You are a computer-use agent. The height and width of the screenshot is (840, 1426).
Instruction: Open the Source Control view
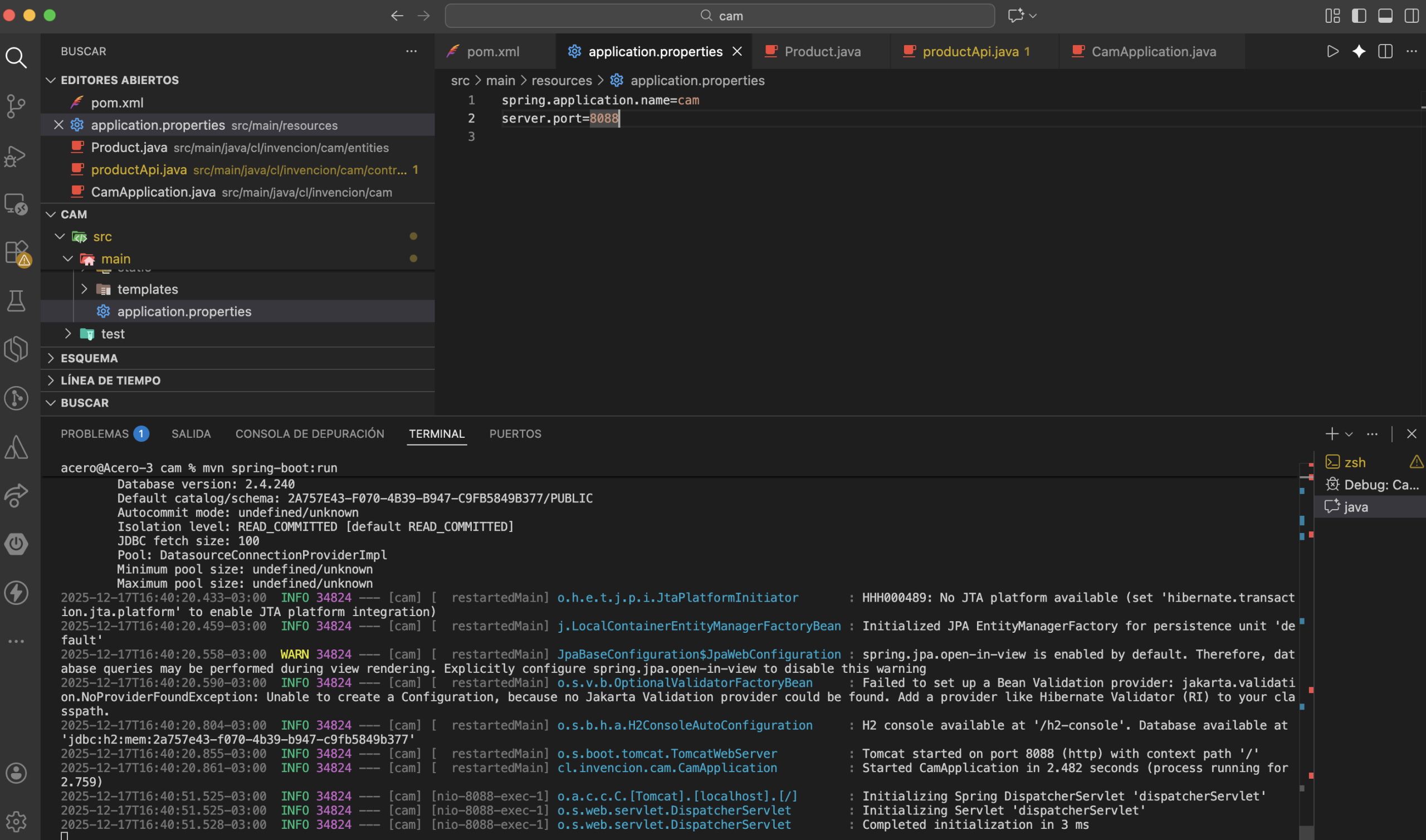(x=16, y=106)
